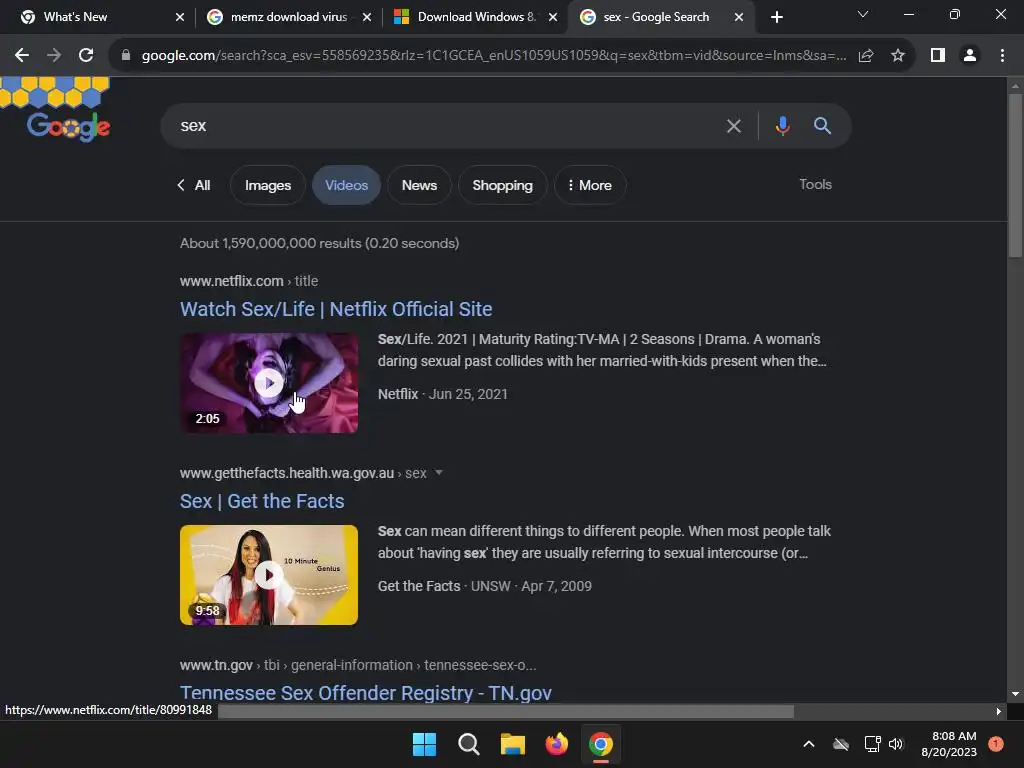Click the scrollbar down arrow
1024x768 pixels.
pos(1016,694)
